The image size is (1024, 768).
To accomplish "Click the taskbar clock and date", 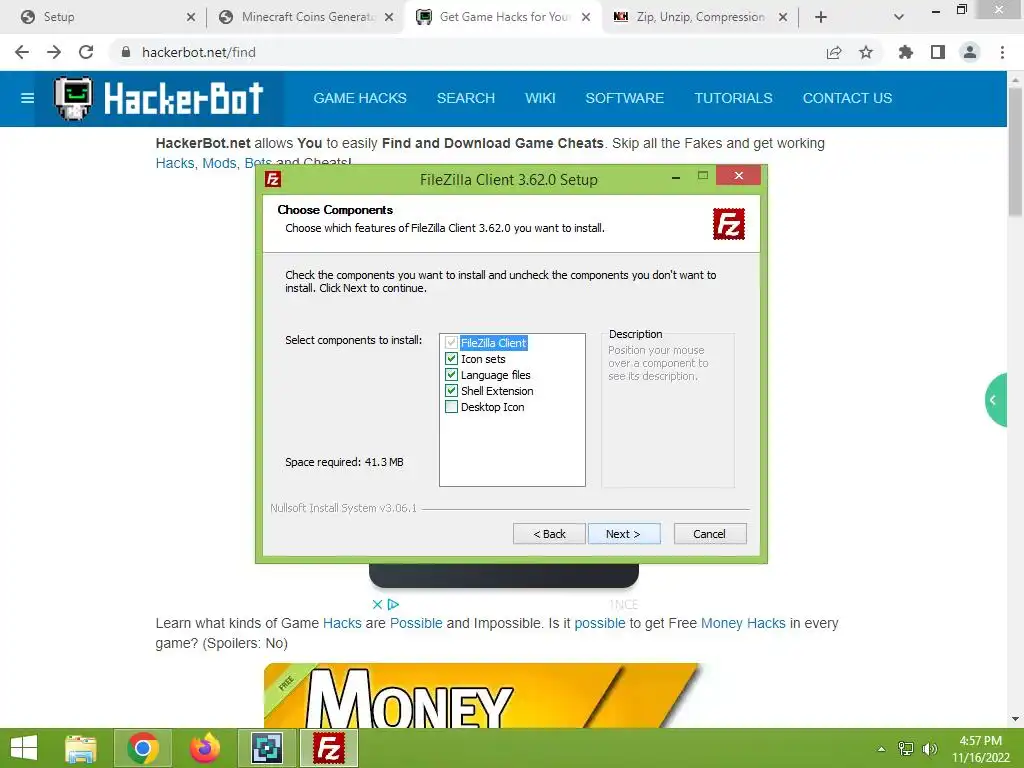I will coord(980,749).
